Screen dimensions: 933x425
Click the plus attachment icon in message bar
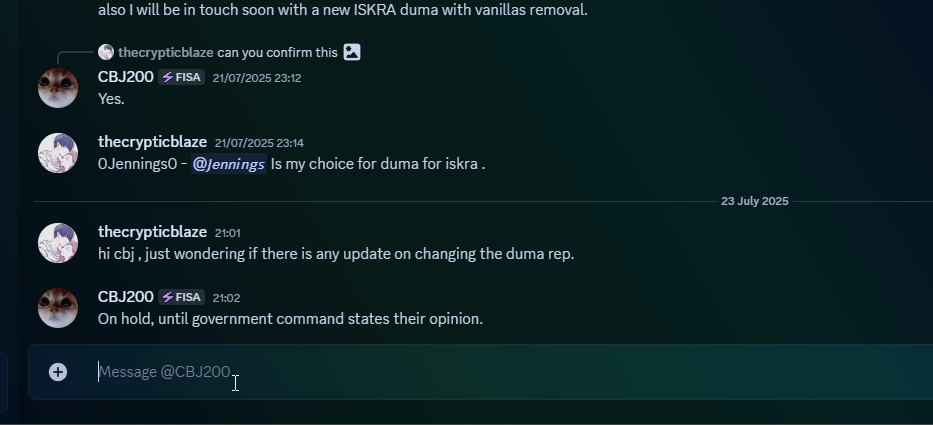(58, 372)
